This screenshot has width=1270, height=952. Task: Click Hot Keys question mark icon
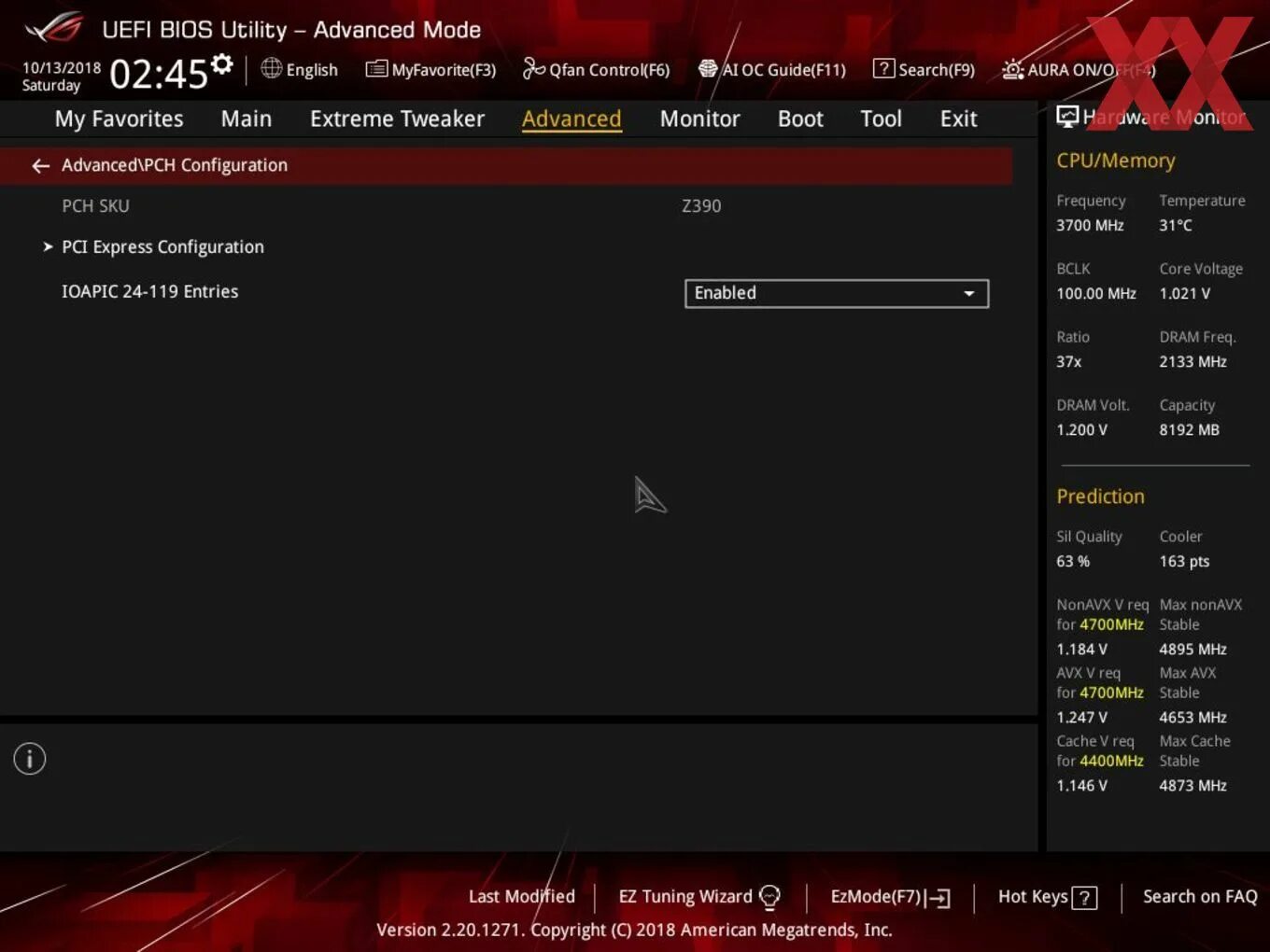1084,898
